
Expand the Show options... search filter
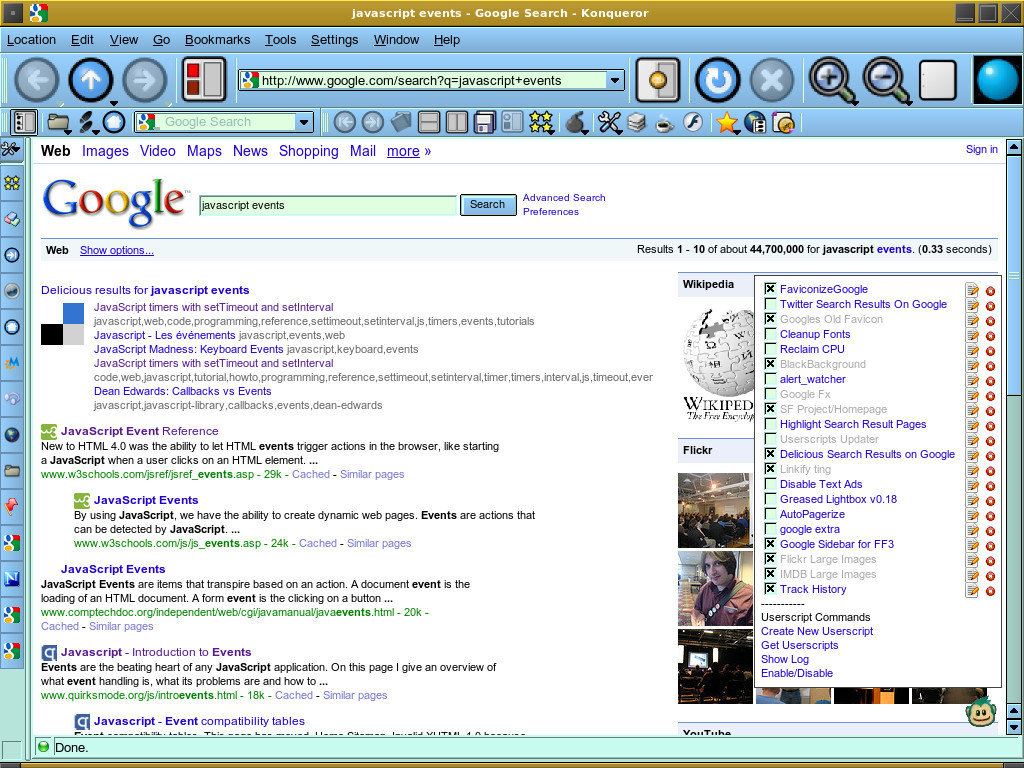pos(117,250)
